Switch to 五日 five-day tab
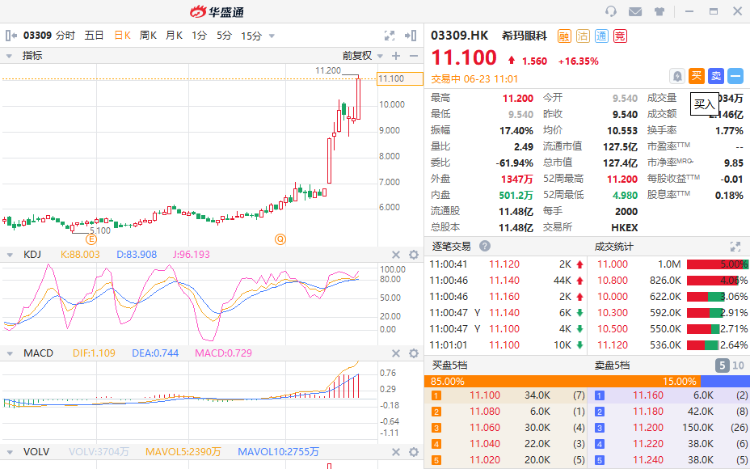Image resolution: width=750 pixels, height=469 pixels. pyautogui.click(x=94, y=35)
